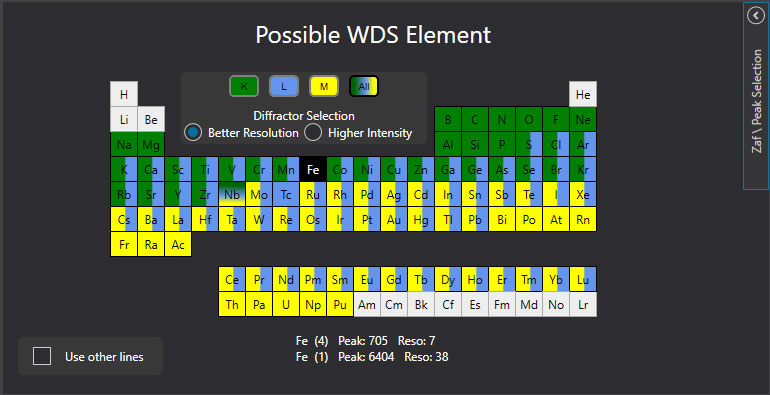Pick the U actinide cell
770x395 pixels.
[x=286, y=305]
